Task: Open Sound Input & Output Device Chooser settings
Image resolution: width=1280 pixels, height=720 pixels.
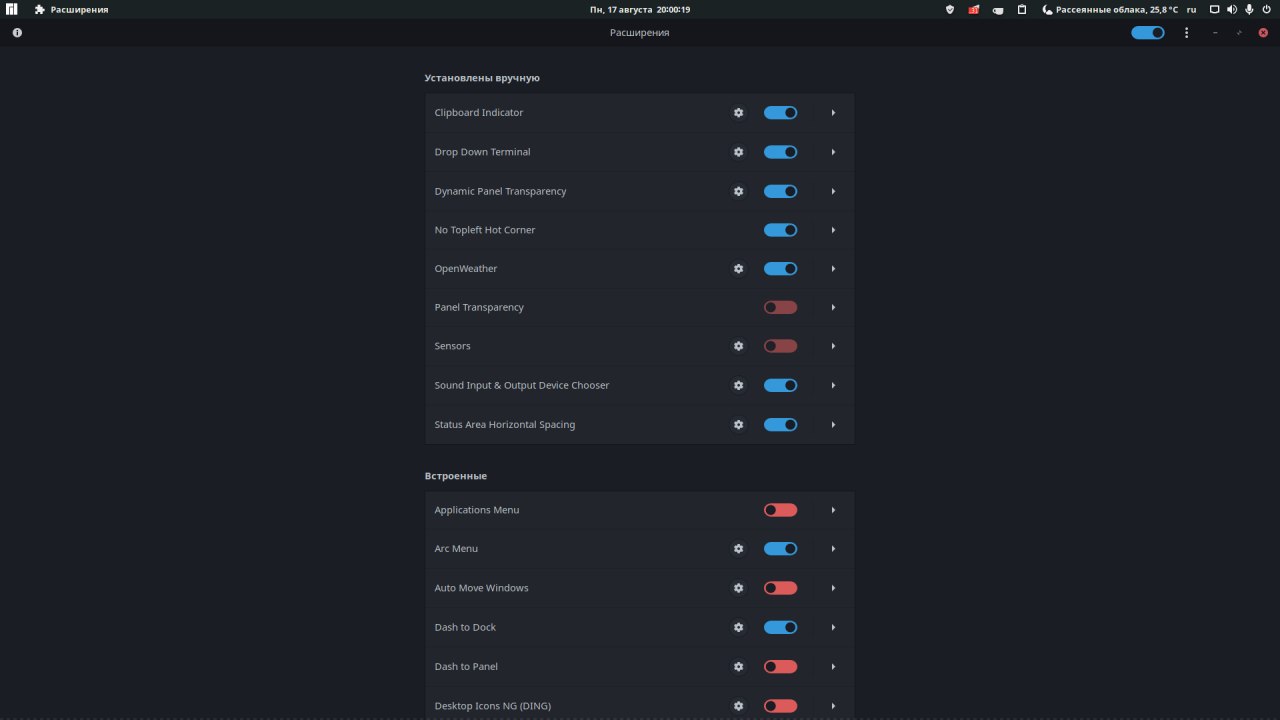Action: point(738,385)
